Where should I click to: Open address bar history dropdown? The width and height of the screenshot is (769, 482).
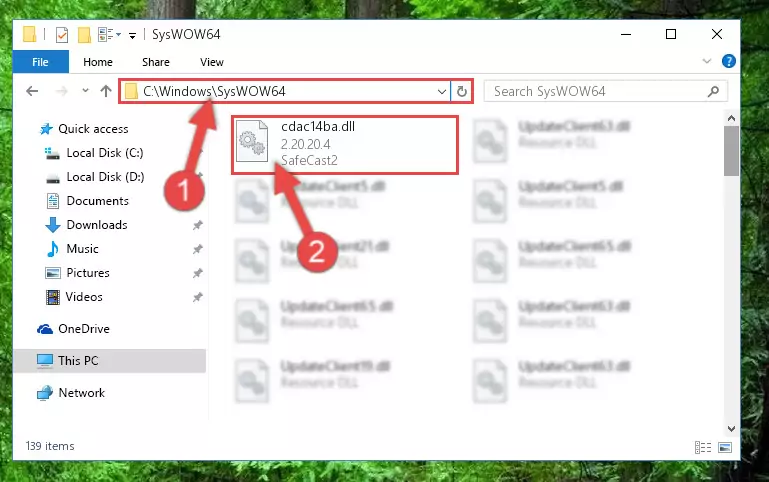tap(441, 92)
